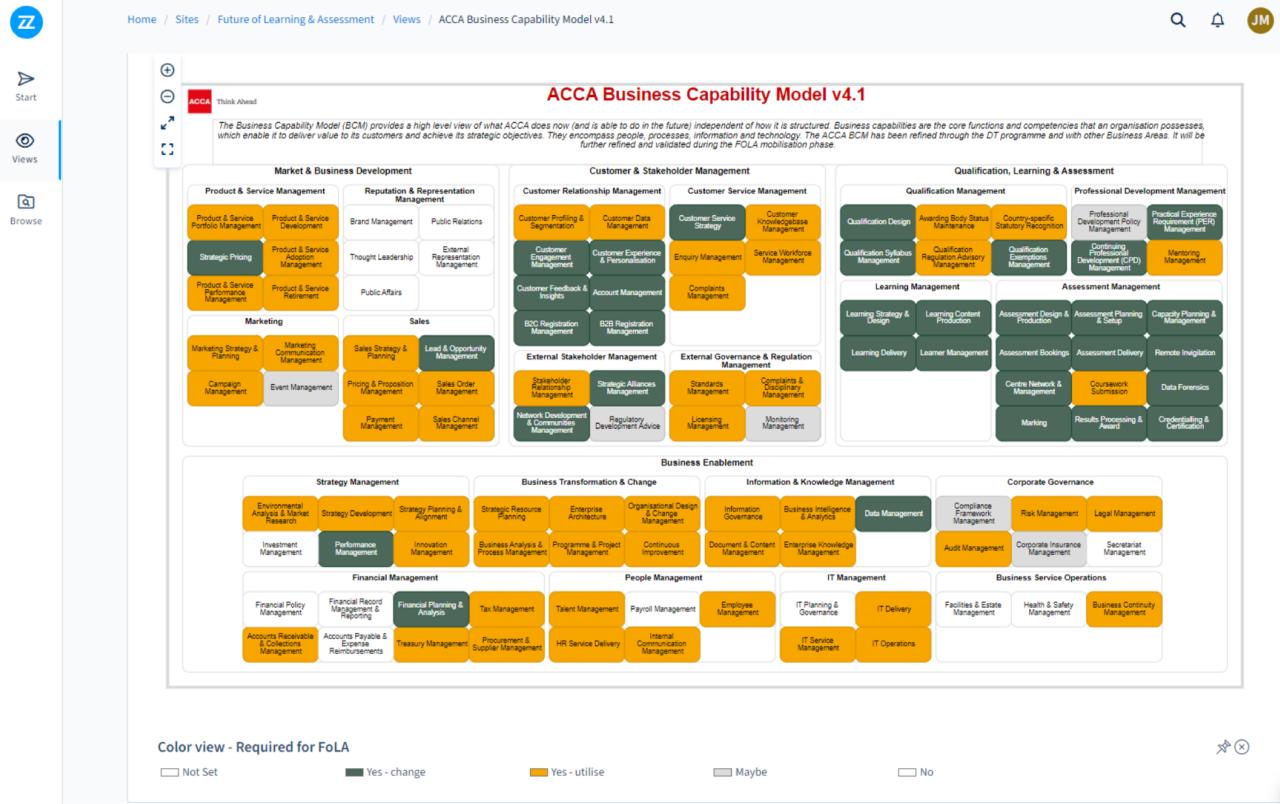Image resolution: width=1280 pixels, height=804 pixels.
Task: Open the notifications bell
Action: point(1217,20)
